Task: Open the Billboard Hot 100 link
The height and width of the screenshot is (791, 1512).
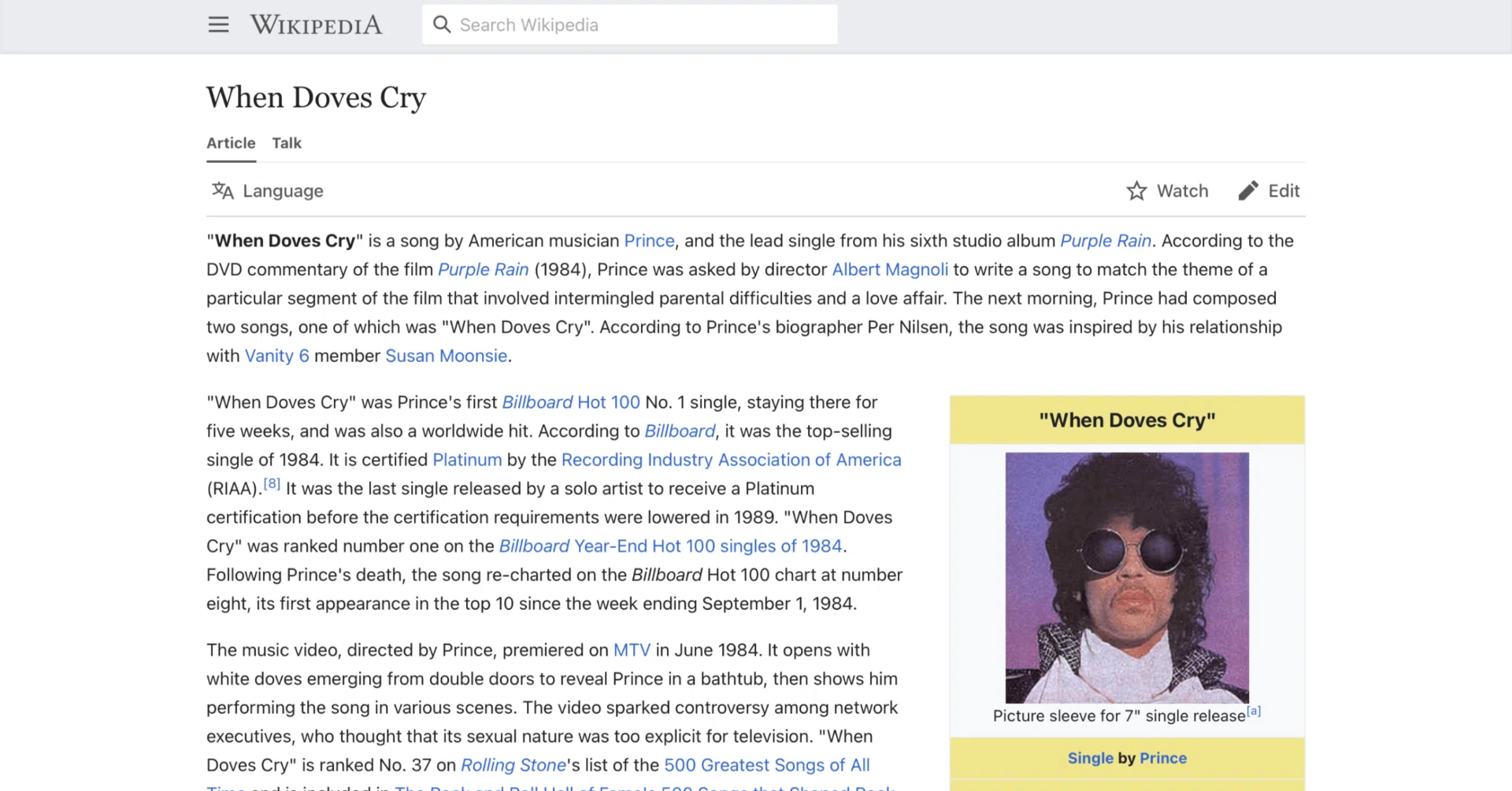Action: pyautogui.click(x=571, y=402)
